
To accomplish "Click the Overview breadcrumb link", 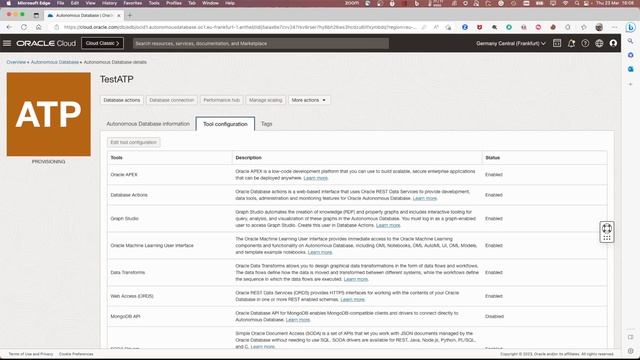I will 16,62.
